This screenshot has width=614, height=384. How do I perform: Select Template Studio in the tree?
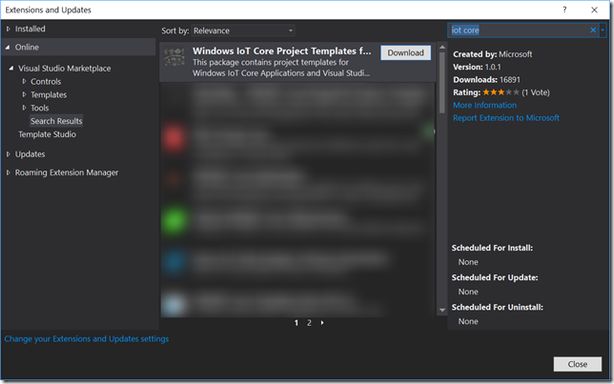47,134
